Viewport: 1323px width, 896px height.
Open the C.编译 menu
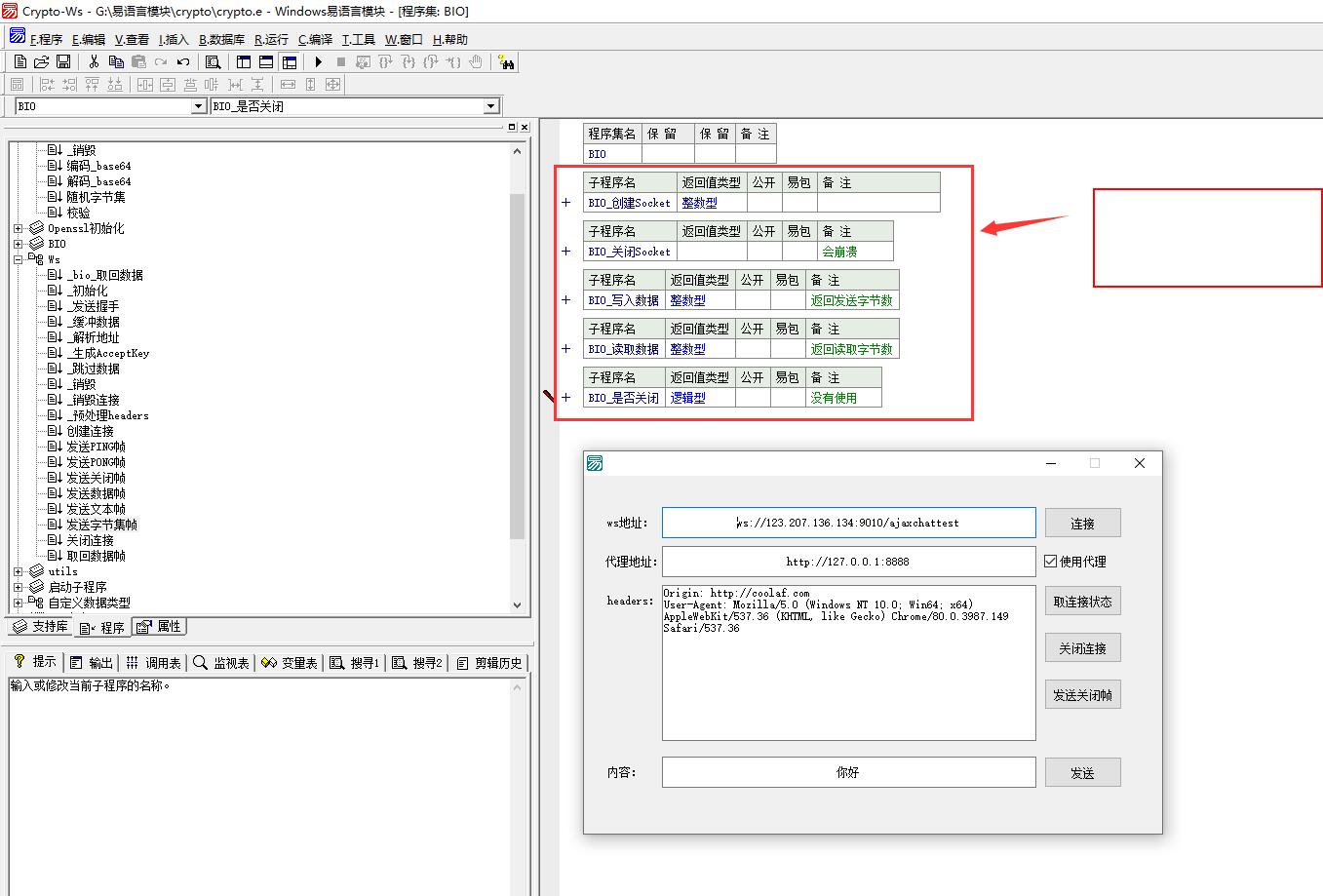(315, 40)
